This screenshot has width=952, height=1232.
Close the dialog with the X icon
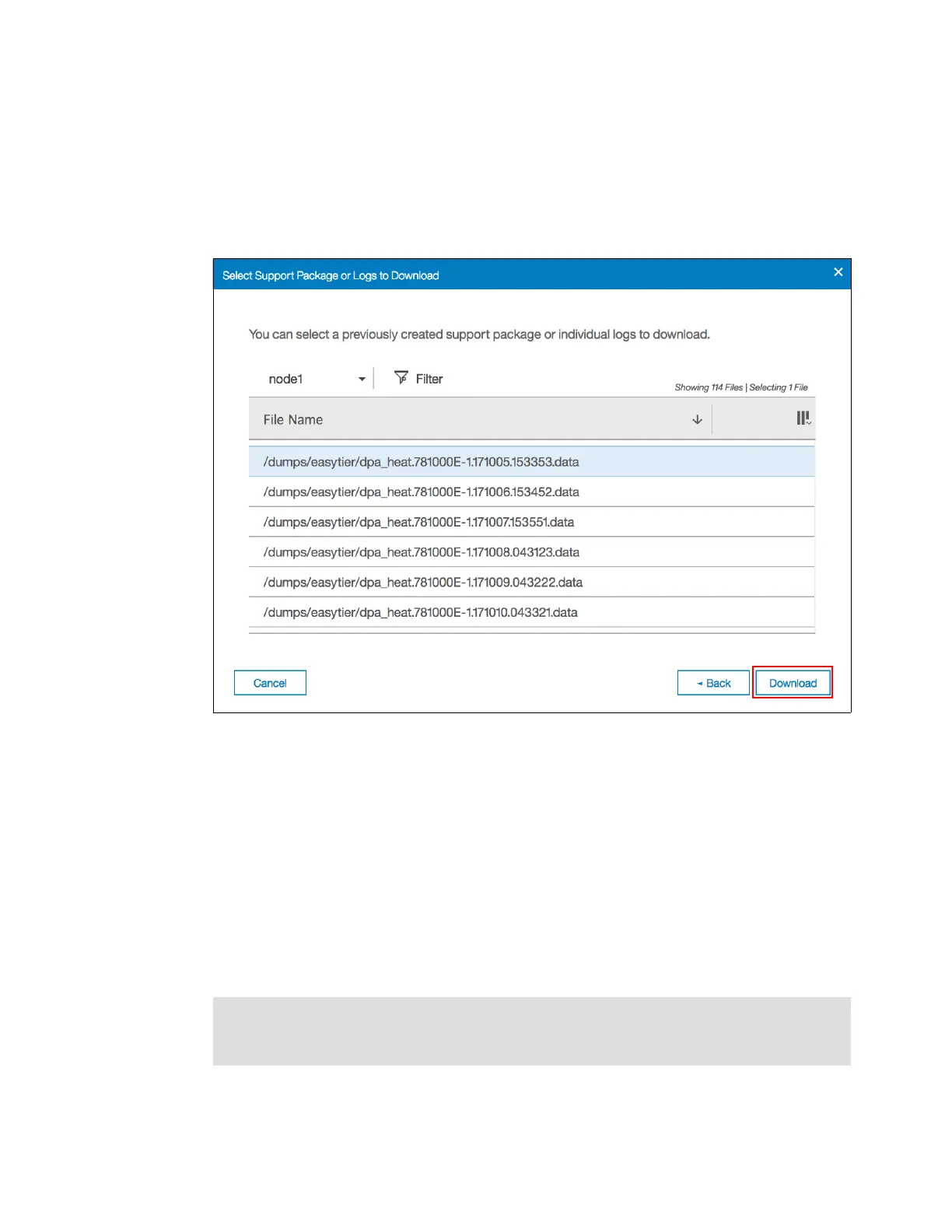tap(838, 272)
